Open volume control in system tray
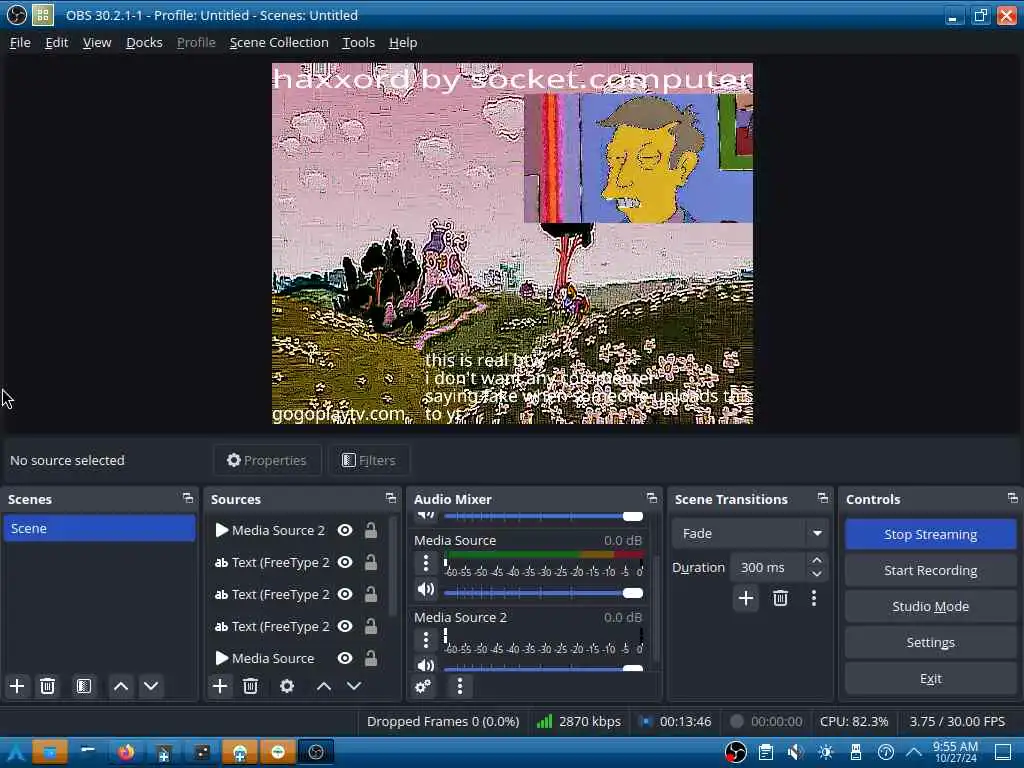 [x=795, y=752]
